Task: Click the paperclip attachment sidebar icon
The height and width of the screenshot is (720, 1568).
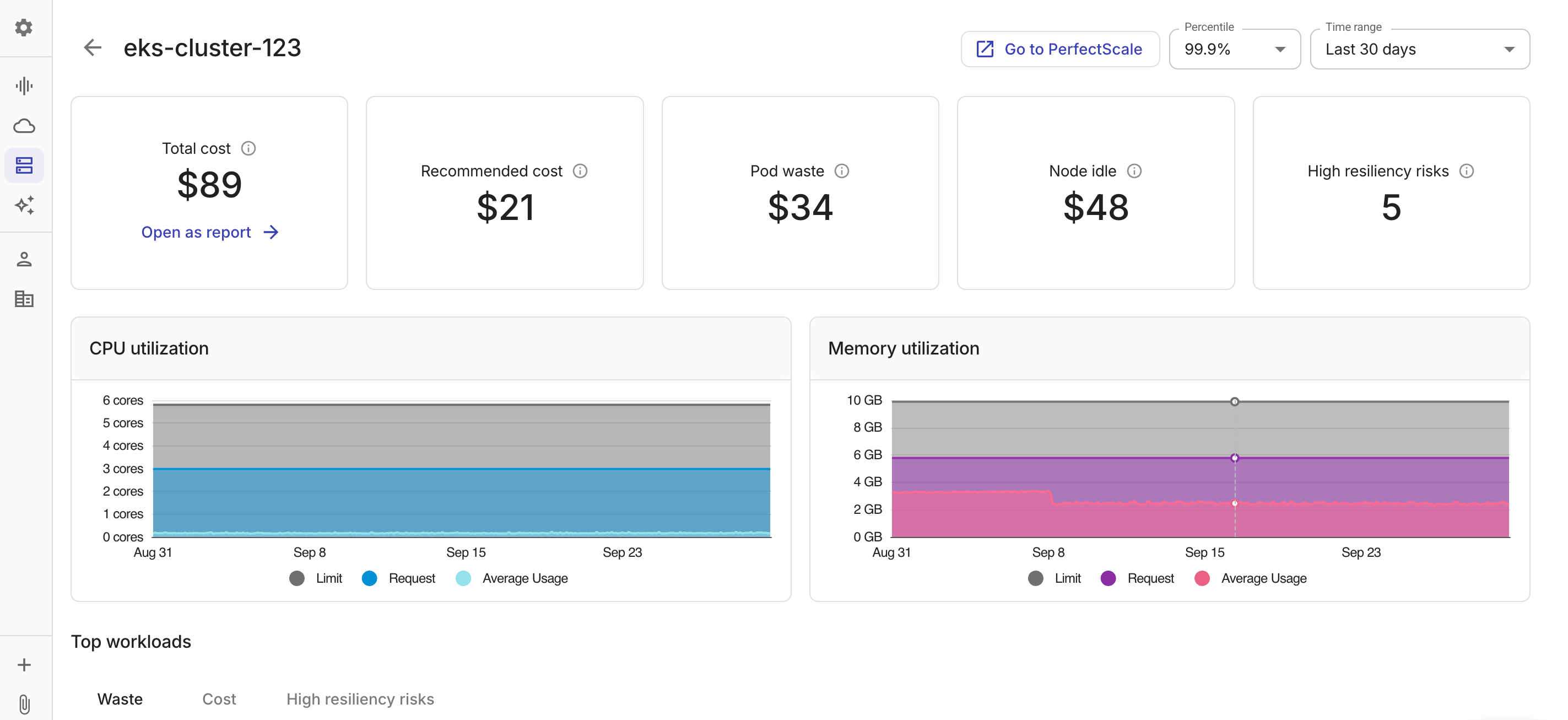Action: point(24,704)
